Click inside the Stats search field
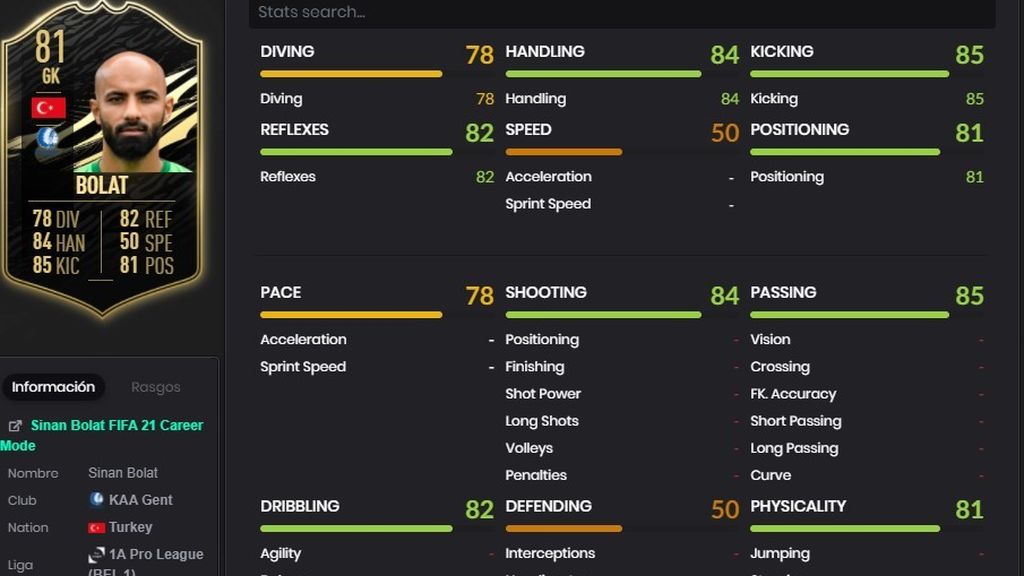This screenshot has height=576, width=1024. 622,13
